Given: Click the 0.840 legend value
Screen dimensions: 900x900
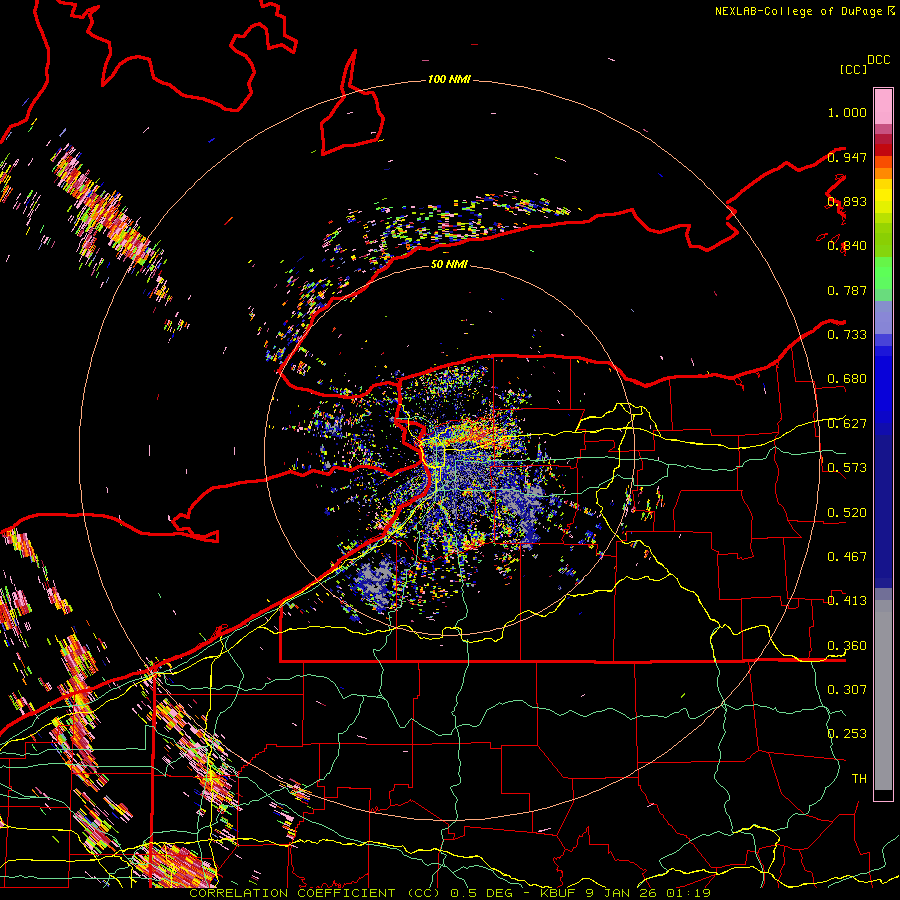Looking at the screenshot, I should tap(847, 246).
